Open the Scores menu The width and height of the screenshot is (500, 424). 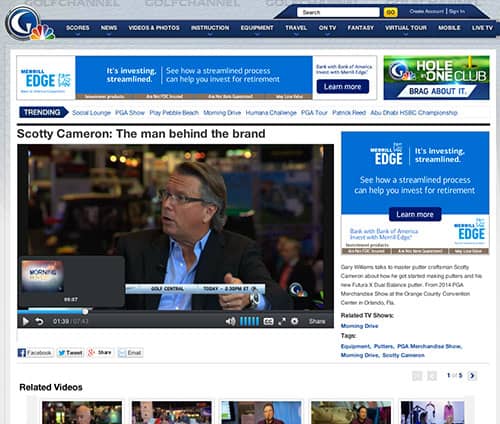[x=78, y=28]
